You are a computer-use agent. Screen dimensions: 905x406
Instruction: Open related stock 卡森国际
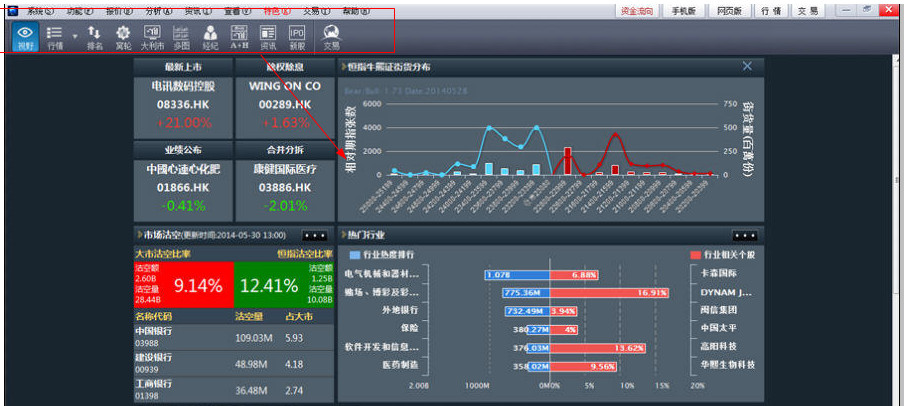pyautogui.click(x=719, y=273)
